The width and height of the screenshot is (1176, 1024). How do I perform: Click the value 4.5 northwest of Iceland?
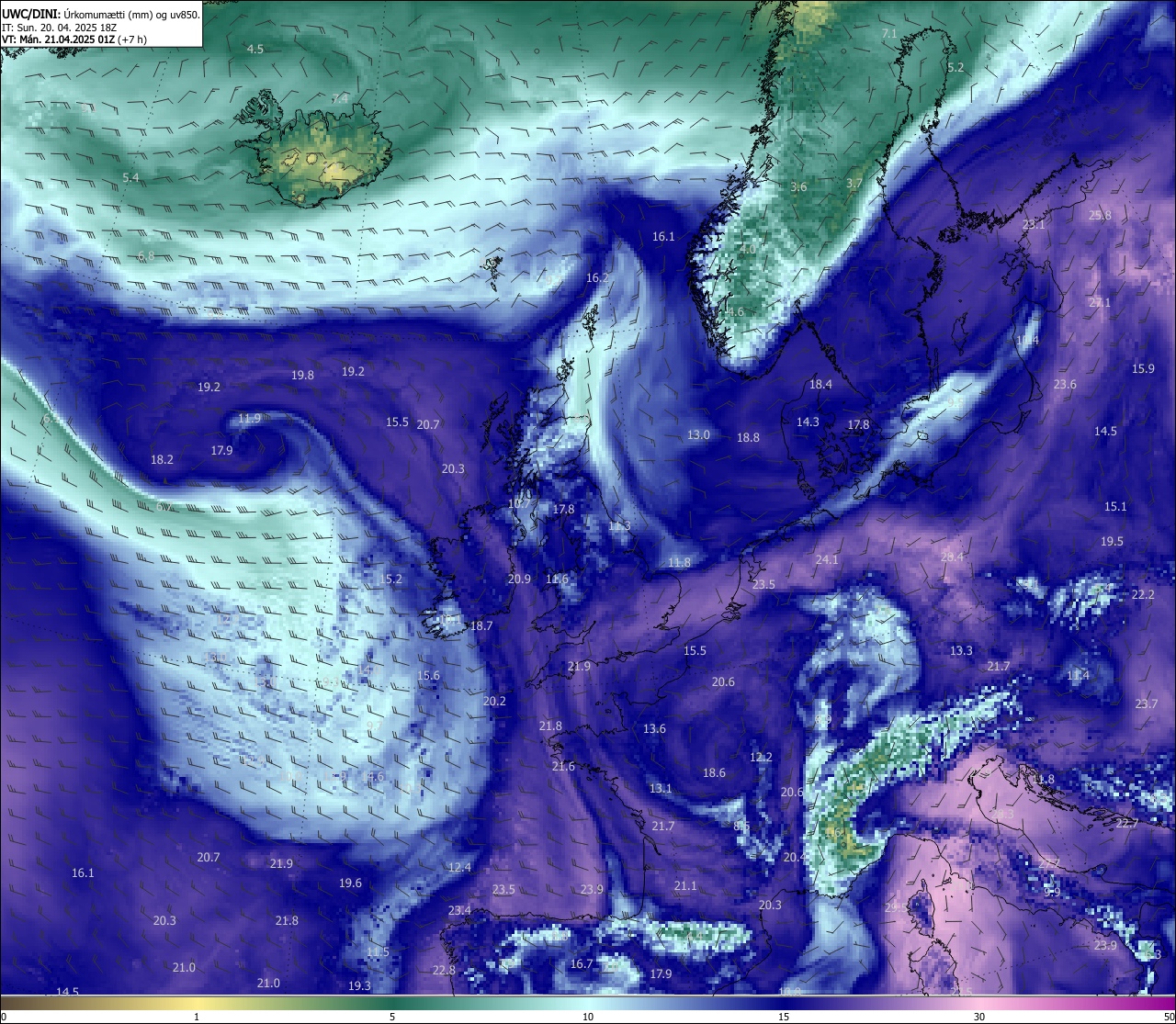[255, 49]
